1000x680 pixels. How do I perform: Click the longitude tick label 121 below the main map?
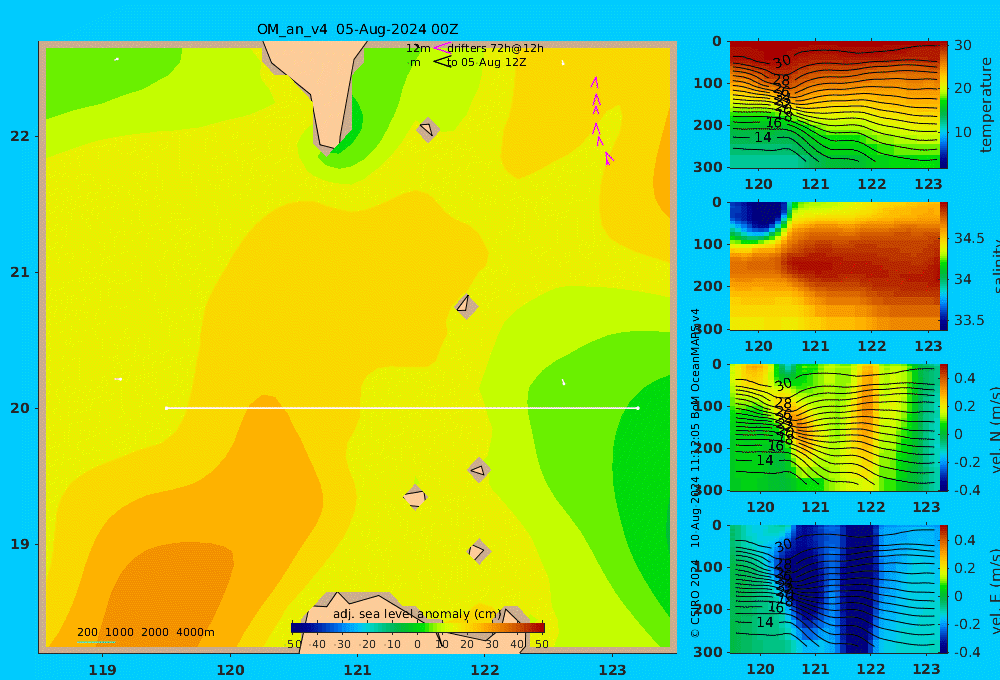click(357, 670)
